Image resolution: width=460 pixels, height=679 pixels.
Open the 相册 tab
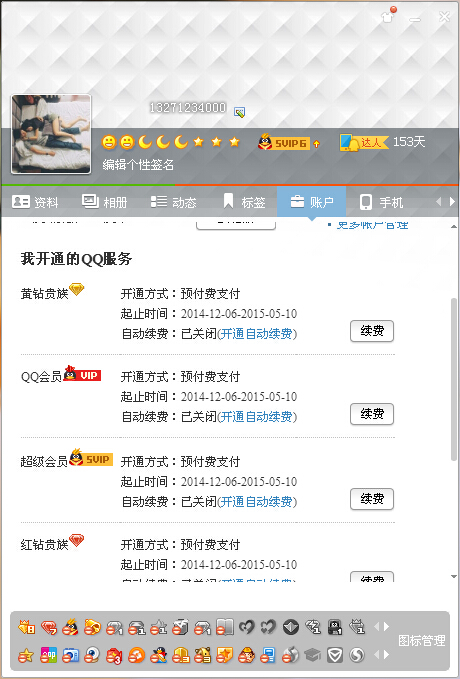tap(104, 202)
